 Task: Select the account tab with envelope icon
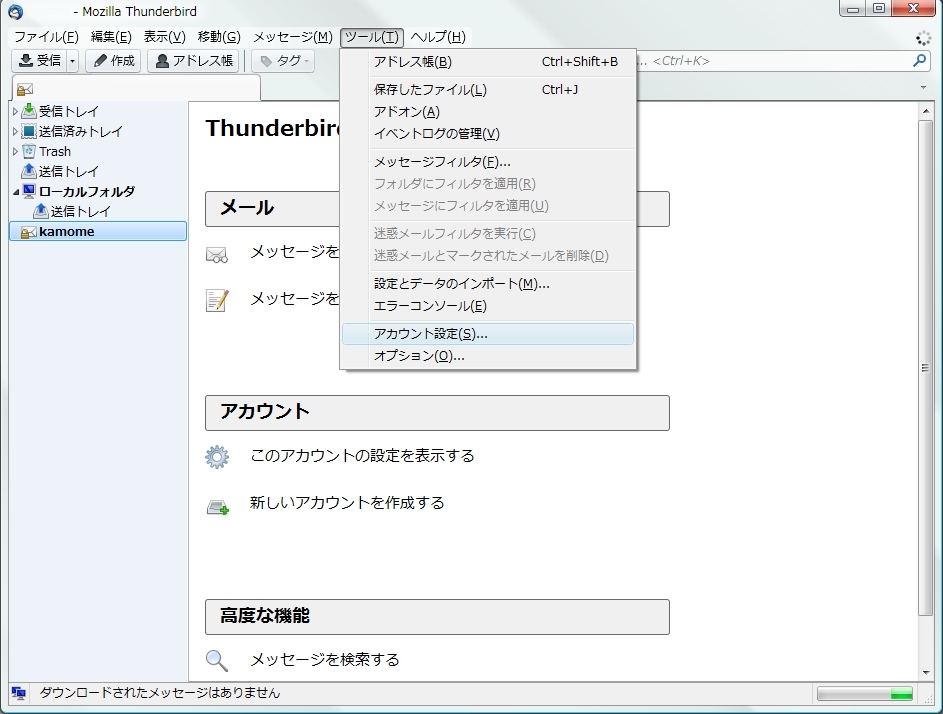(x=137, y=89)
